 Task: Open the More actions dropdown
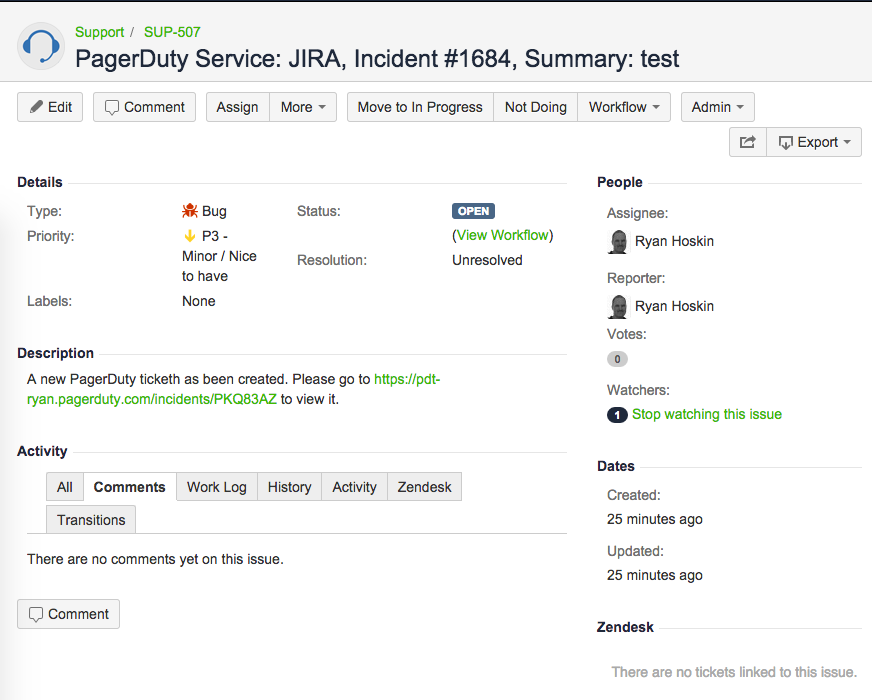pos(303,107)
